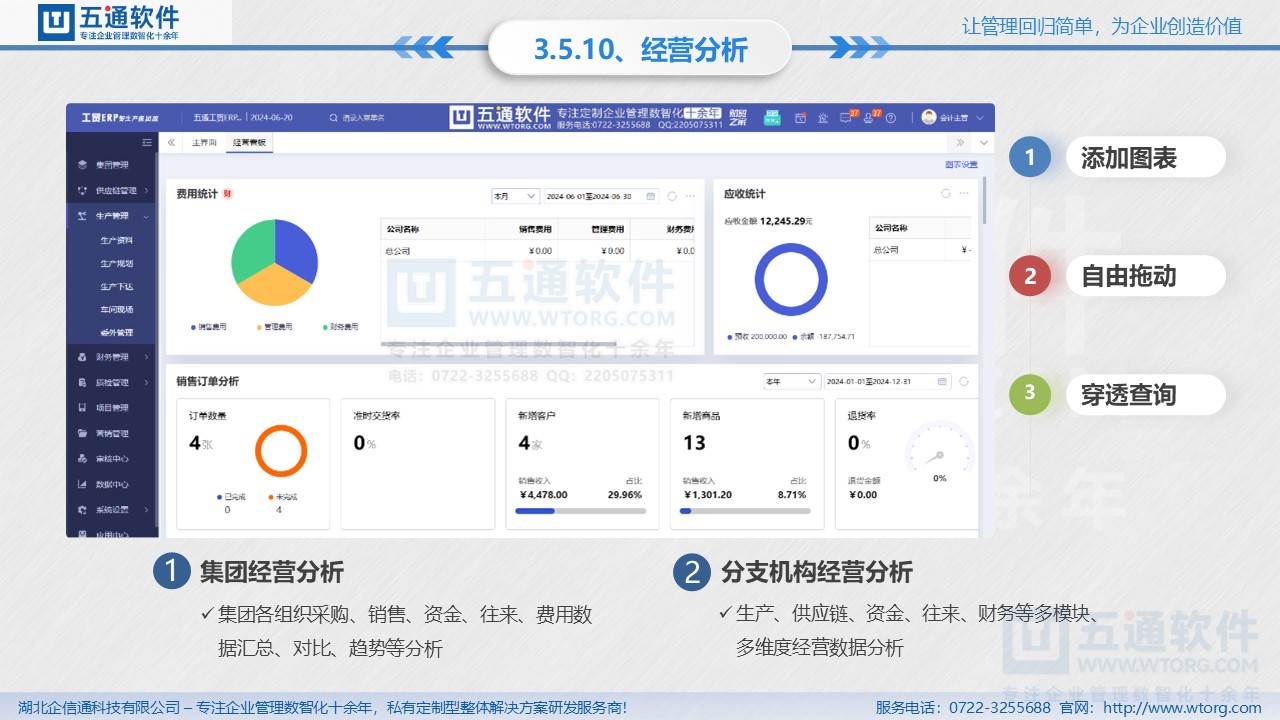The height and width of the screenshot is (720, 1280).
Task: Open the 生产下达 submenu item
Action: pyautogui.click(x=116, y=286)
